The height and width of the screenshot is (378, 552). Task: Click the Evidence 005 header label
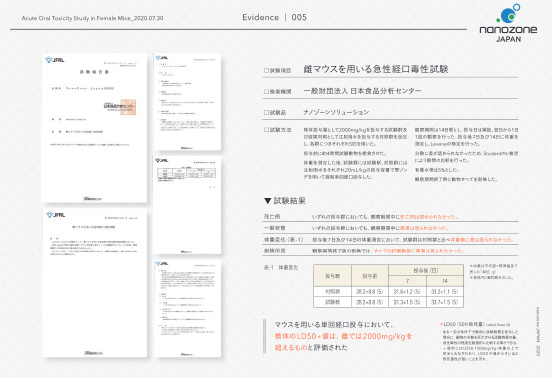pyautogui.click(x=274, y=17)
